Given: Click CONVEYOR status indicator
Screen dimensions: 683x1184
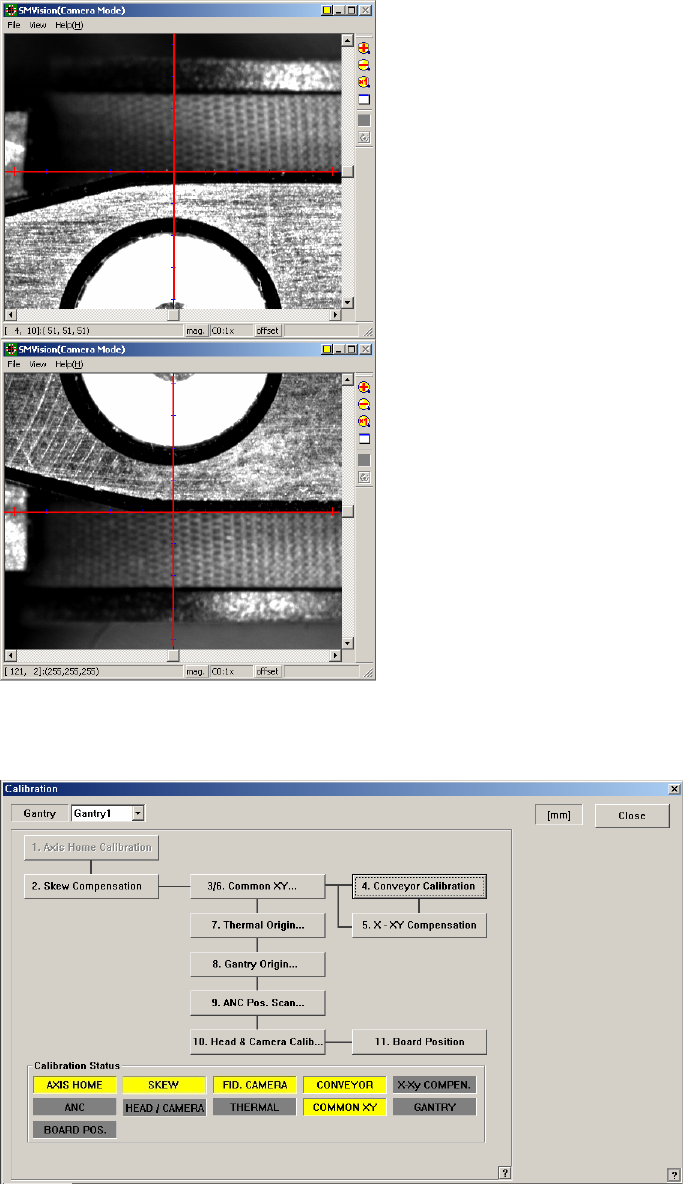Looking at the screenshot, I should click(345, 1085).
